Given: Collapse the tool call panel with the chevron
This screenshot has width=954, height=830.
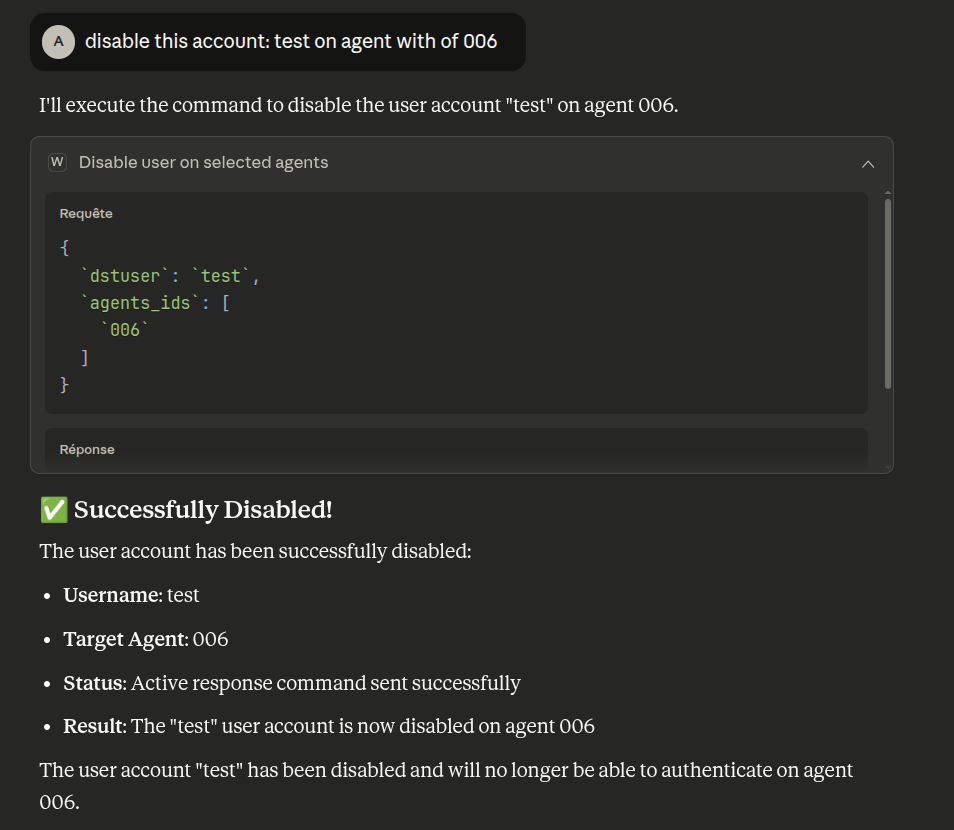Looking at the screenshot, I should coord(867,163).
